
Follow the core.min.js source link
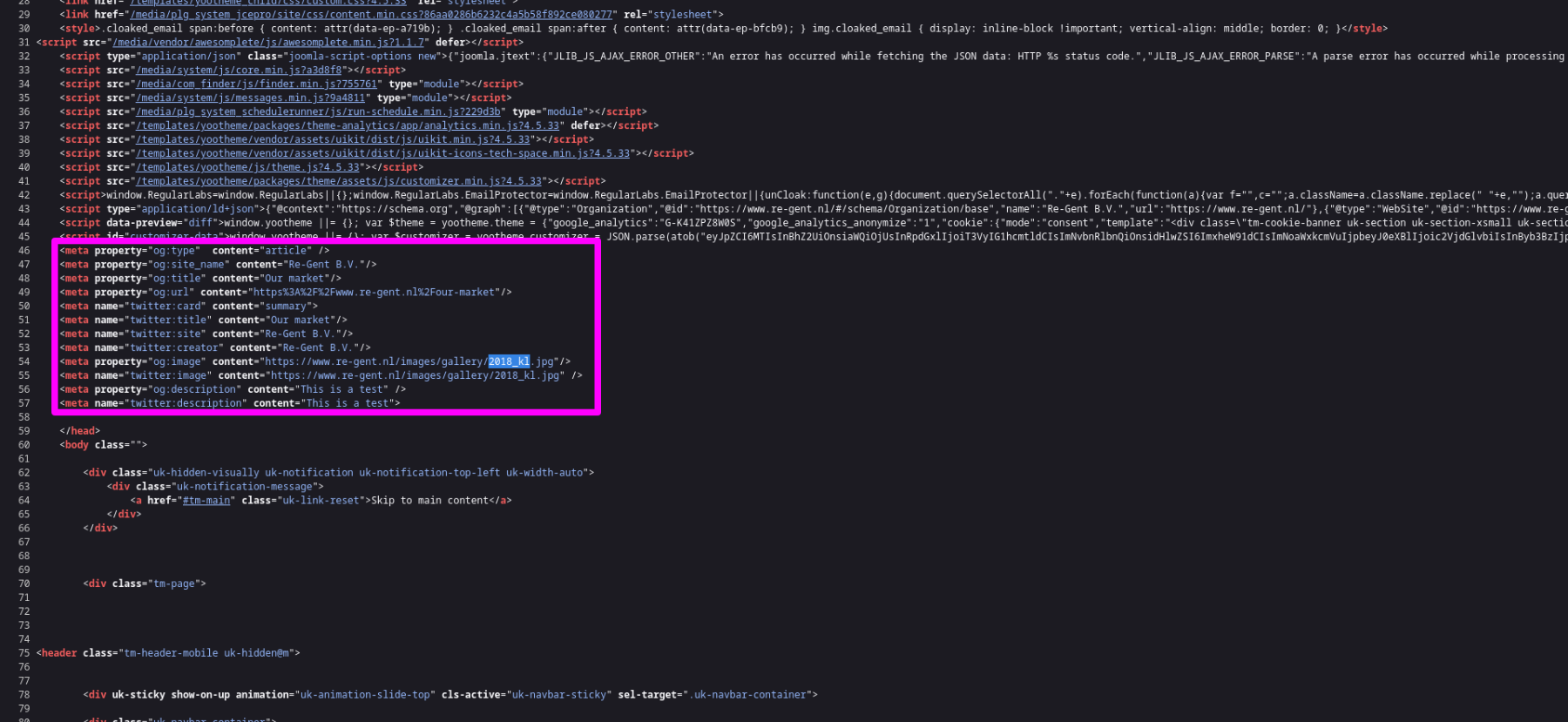pyautogui.click(x=239, y=70)
